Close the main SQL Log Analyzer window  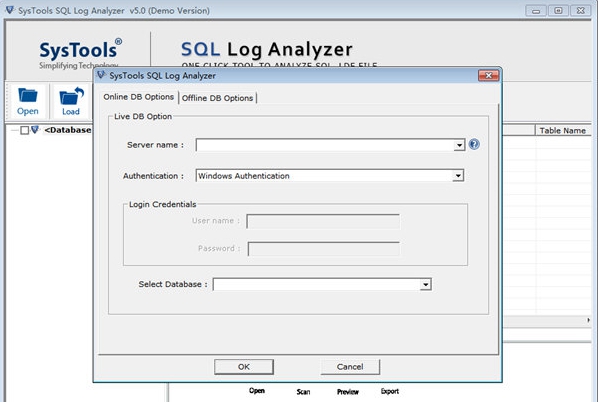point(581,11)
